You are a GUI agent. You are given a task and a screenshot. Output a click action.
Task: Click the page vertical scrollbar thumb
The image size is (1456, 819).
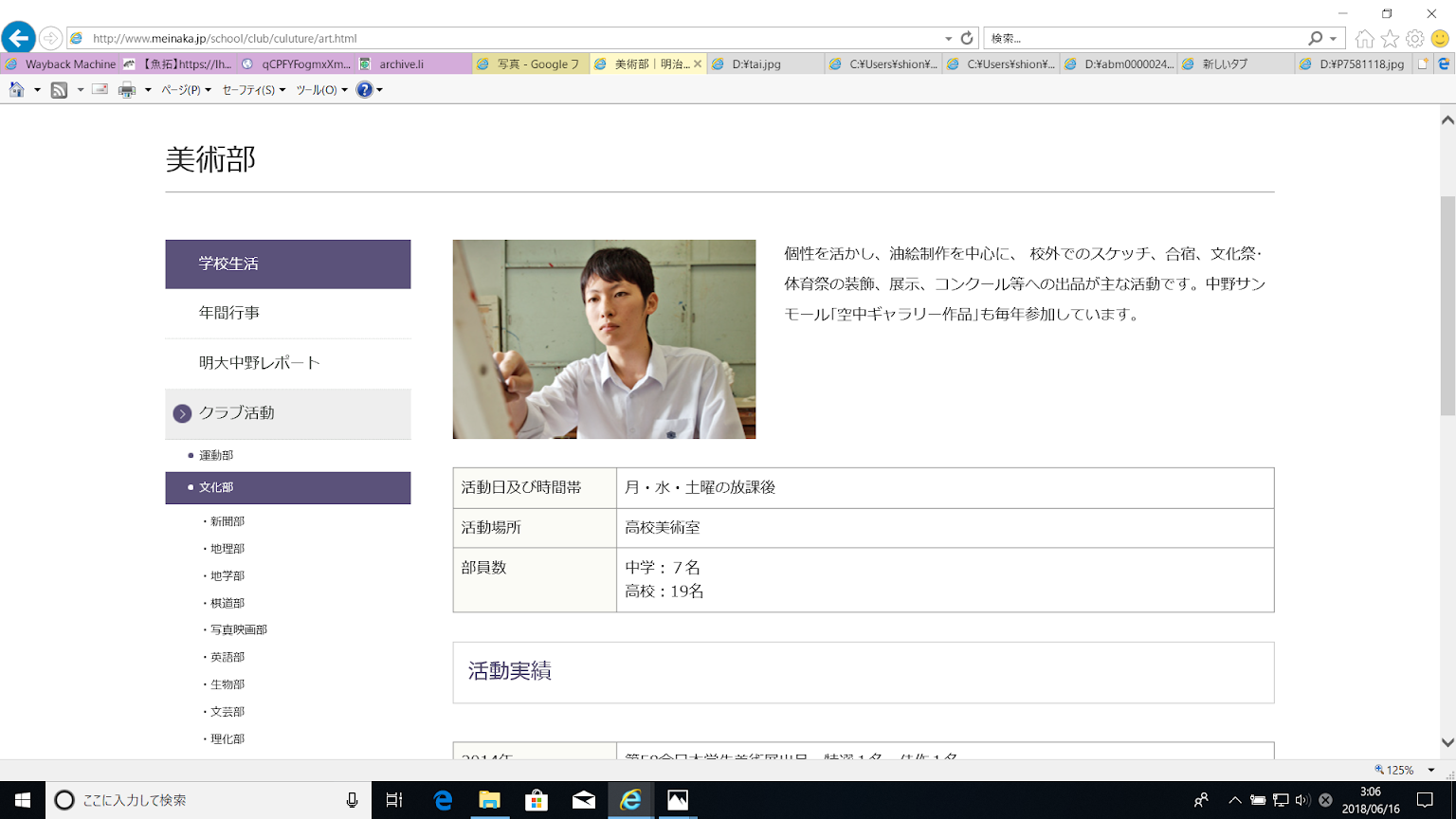1447,303
